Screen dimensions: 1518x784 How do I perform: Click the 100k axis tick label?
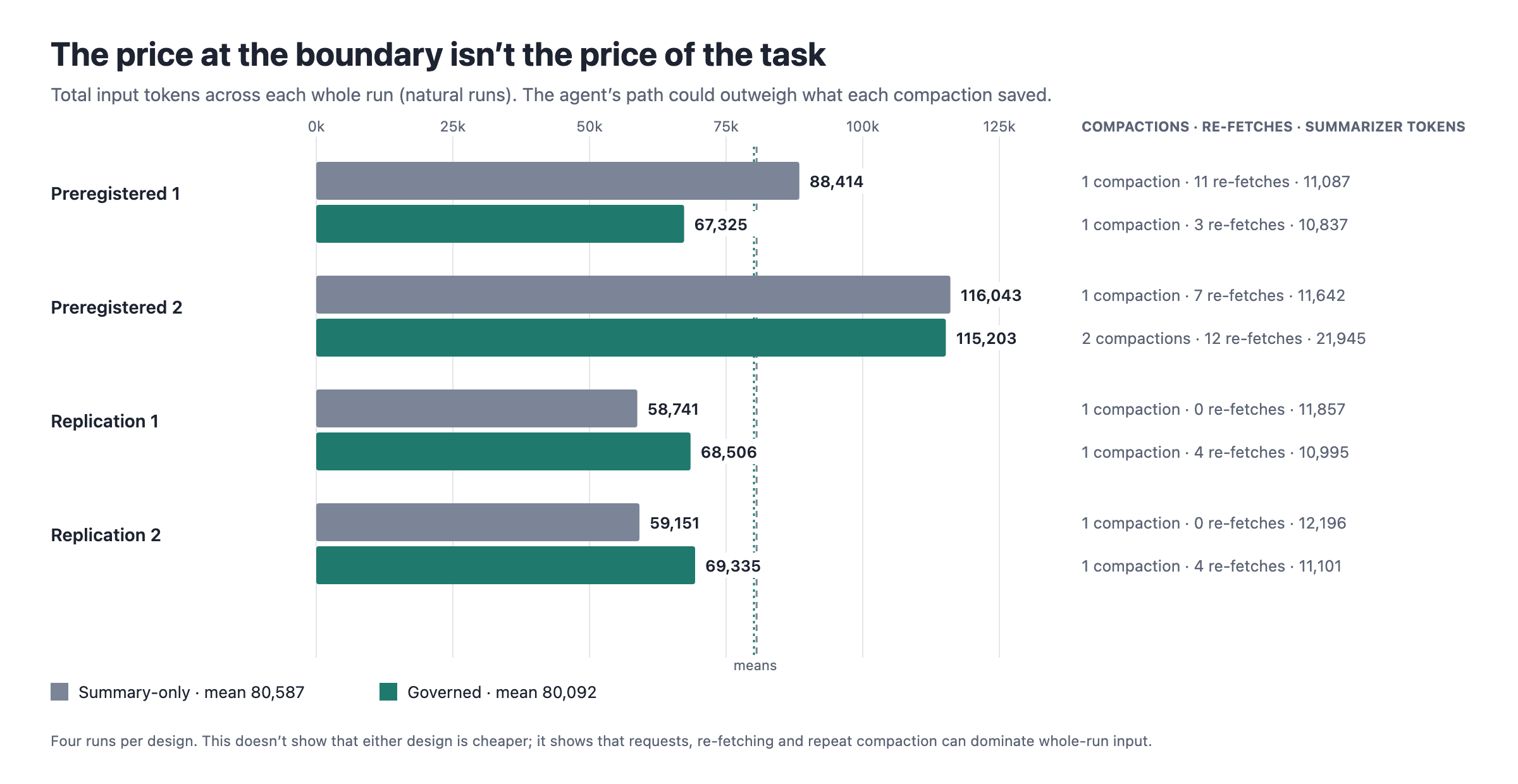[x=863, y=126]
